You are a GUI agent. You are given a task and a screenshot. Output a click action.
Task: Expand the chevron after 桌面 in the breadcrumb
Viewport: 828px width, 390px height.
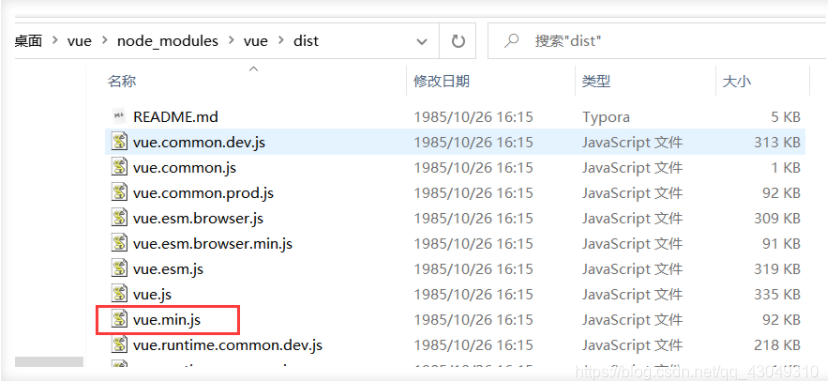point(54,41)
